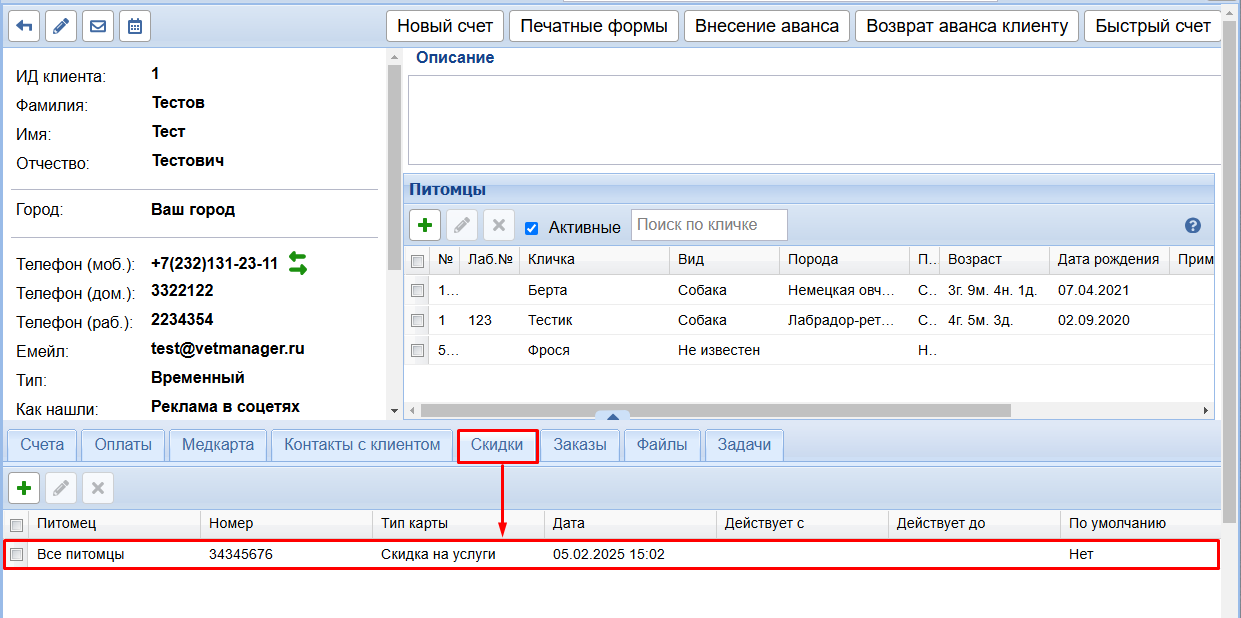Add a new pet with green plus
Viewport: 1241px width, 618px height.
click(x=425, y=225)
